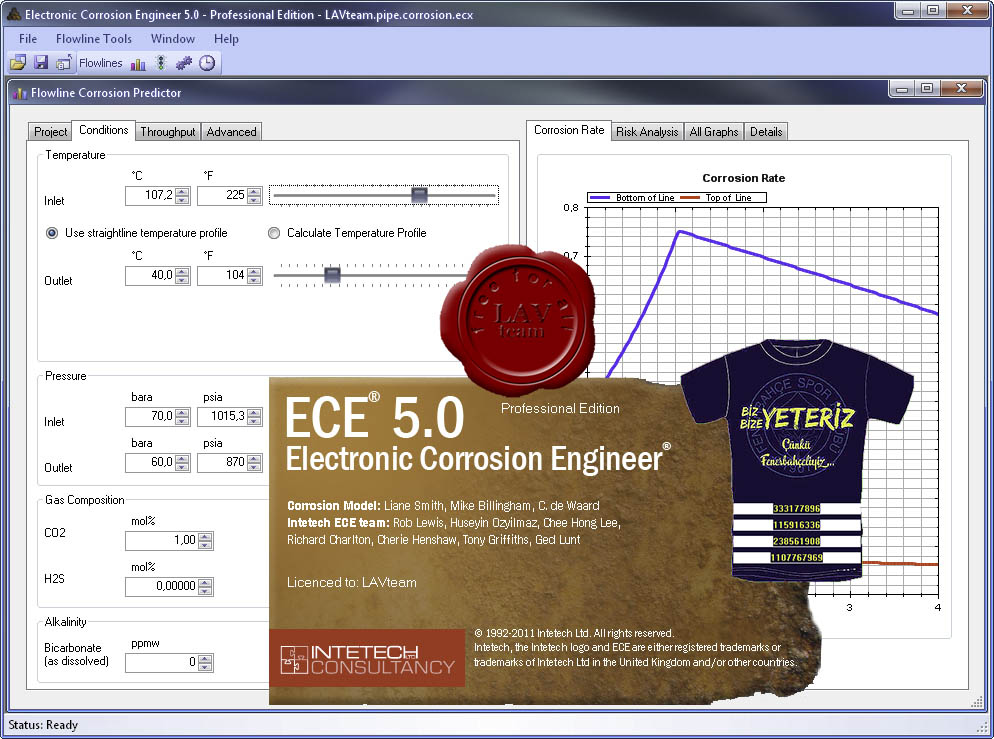This screenshot has width=994, height=739.
Task: Click the Corrosion Rate chart title
Action: (744, 178)
